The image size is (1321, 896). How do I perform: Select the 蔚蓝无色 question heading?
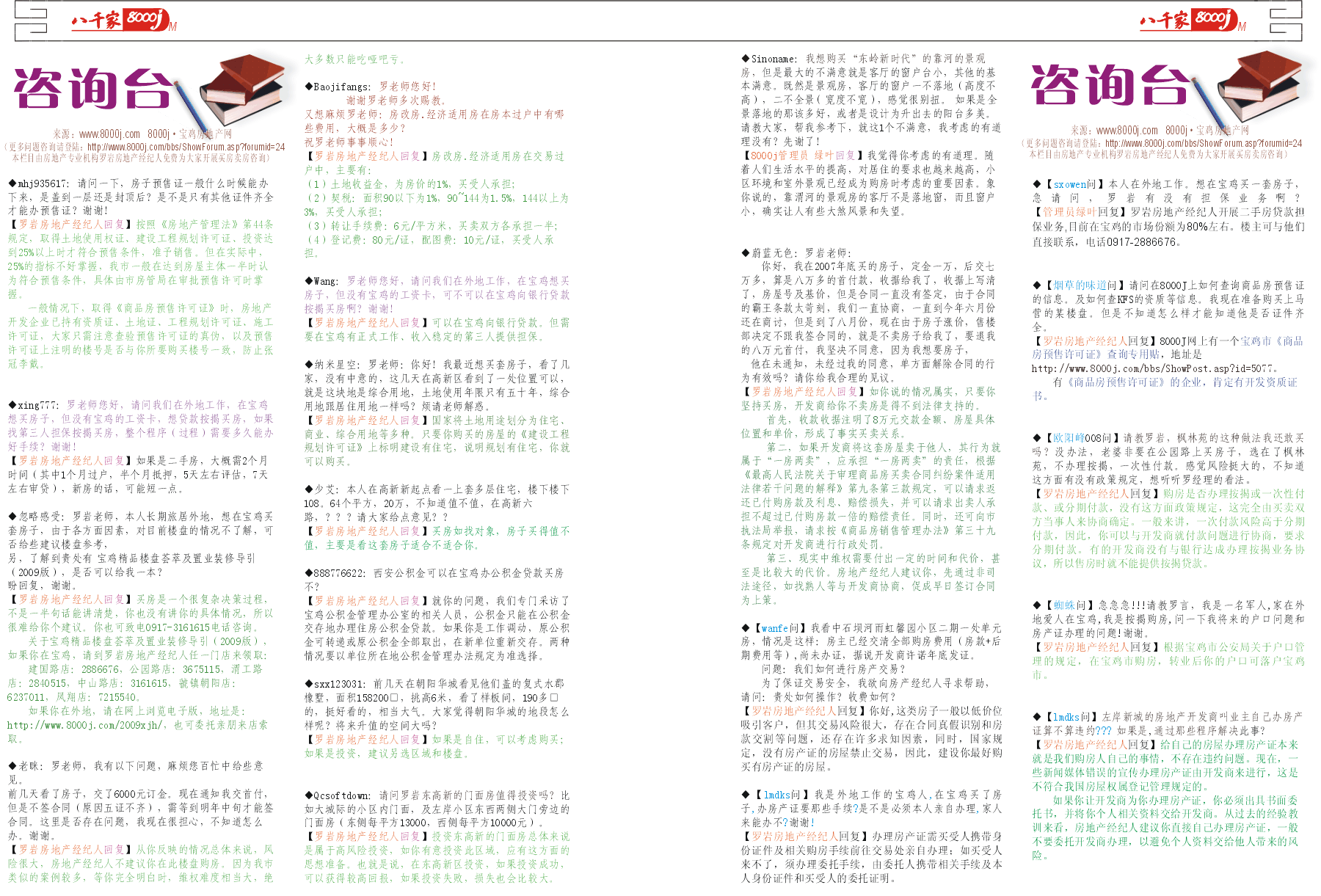point(773,253)
